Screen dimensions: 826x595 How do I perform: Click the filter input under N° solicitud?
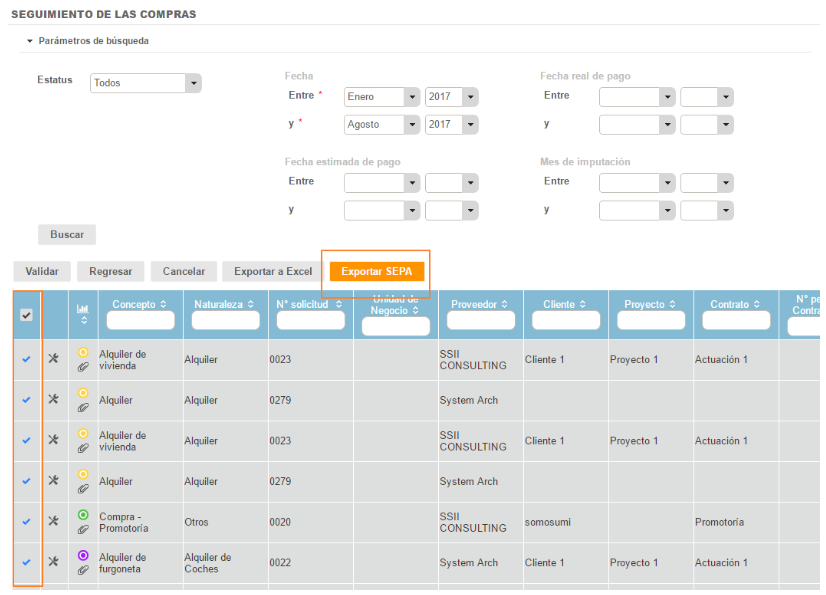pyautogui.click(x=311, y=320)
